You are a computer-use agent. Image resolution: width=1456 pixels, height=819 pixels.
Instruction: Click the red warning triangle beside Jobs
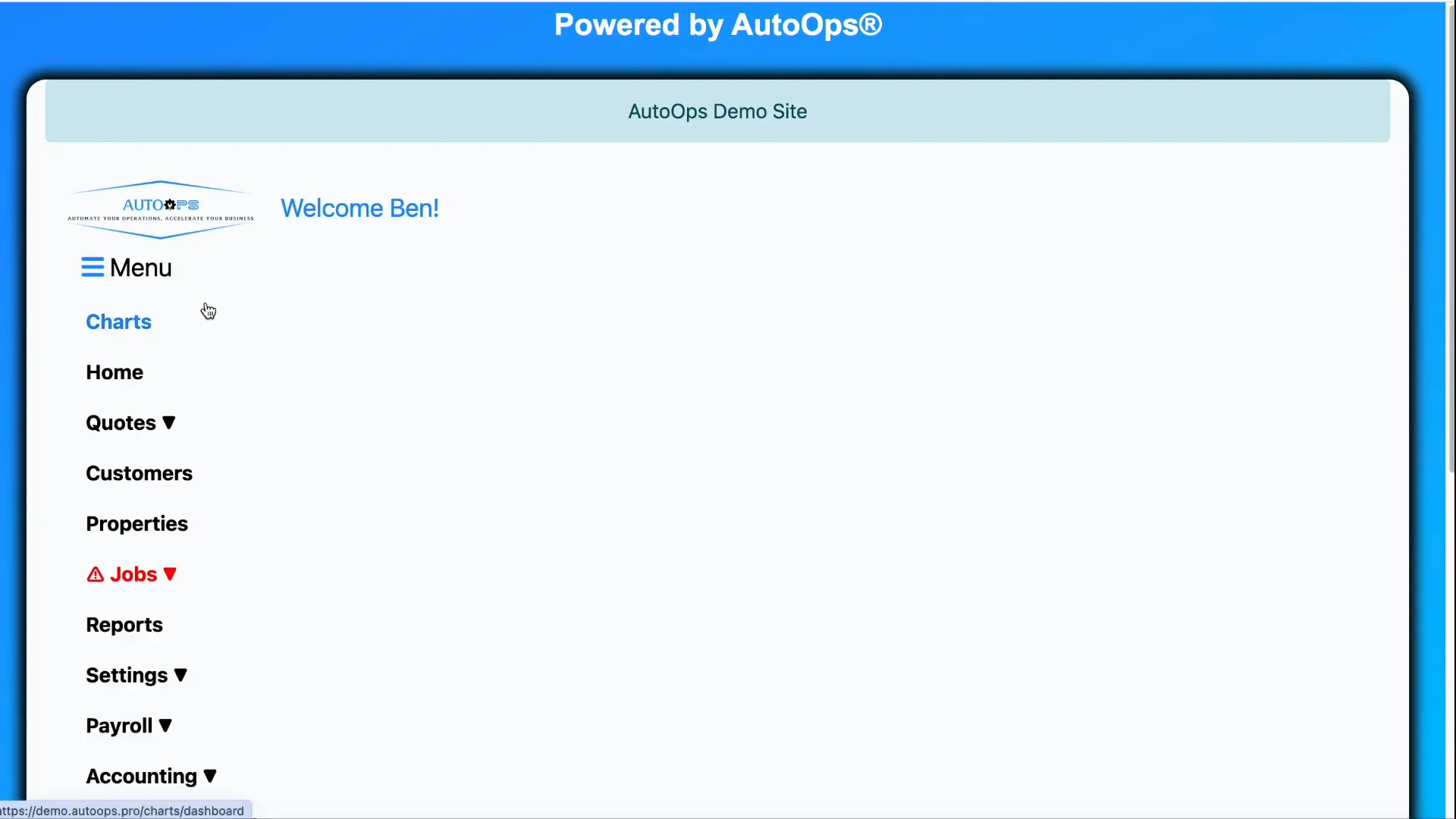(94, 574)
